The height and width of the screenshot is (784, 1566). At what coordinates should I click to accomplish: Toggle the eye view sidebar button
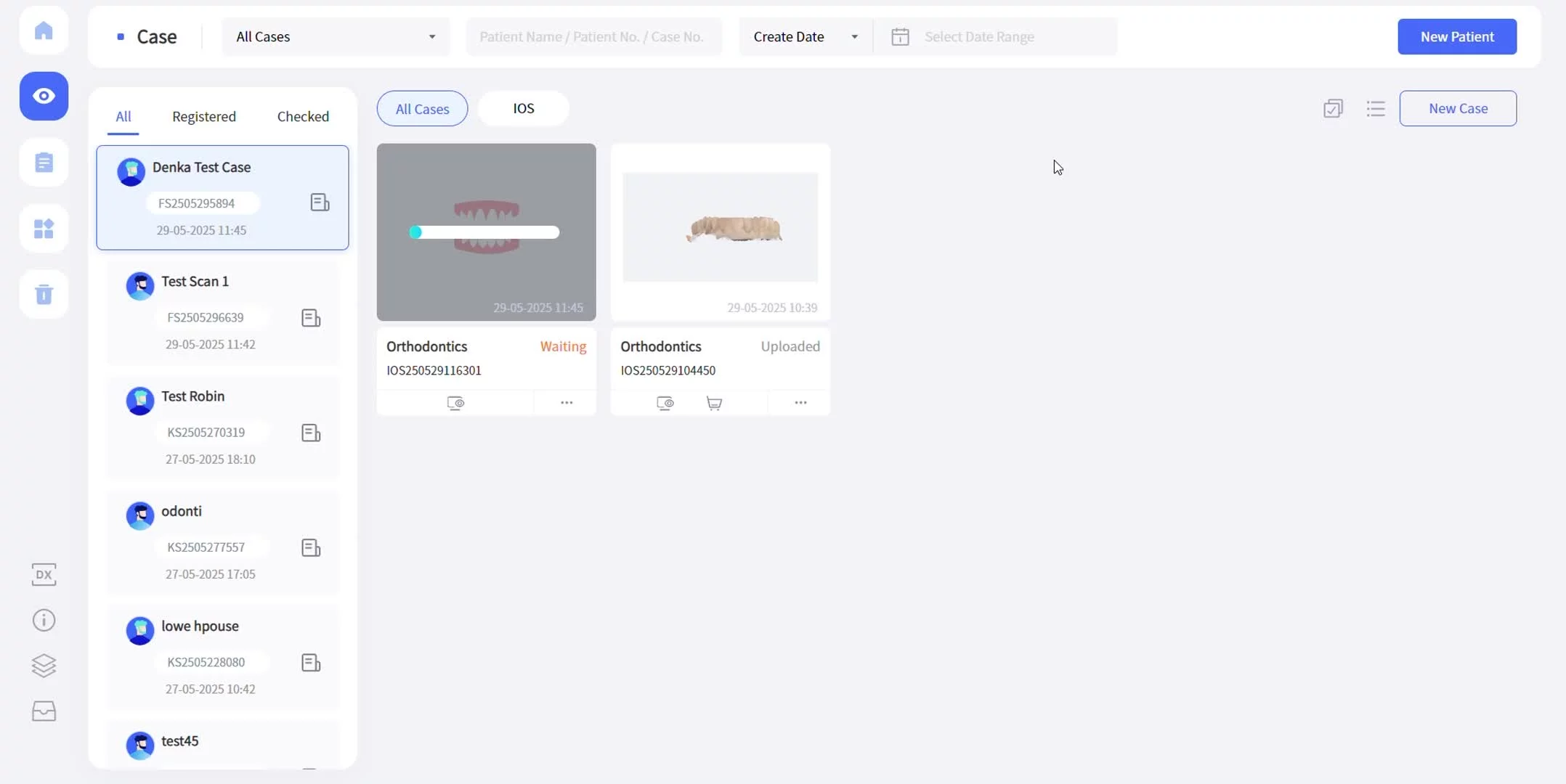pyautogui.click(x=44, y=96)
